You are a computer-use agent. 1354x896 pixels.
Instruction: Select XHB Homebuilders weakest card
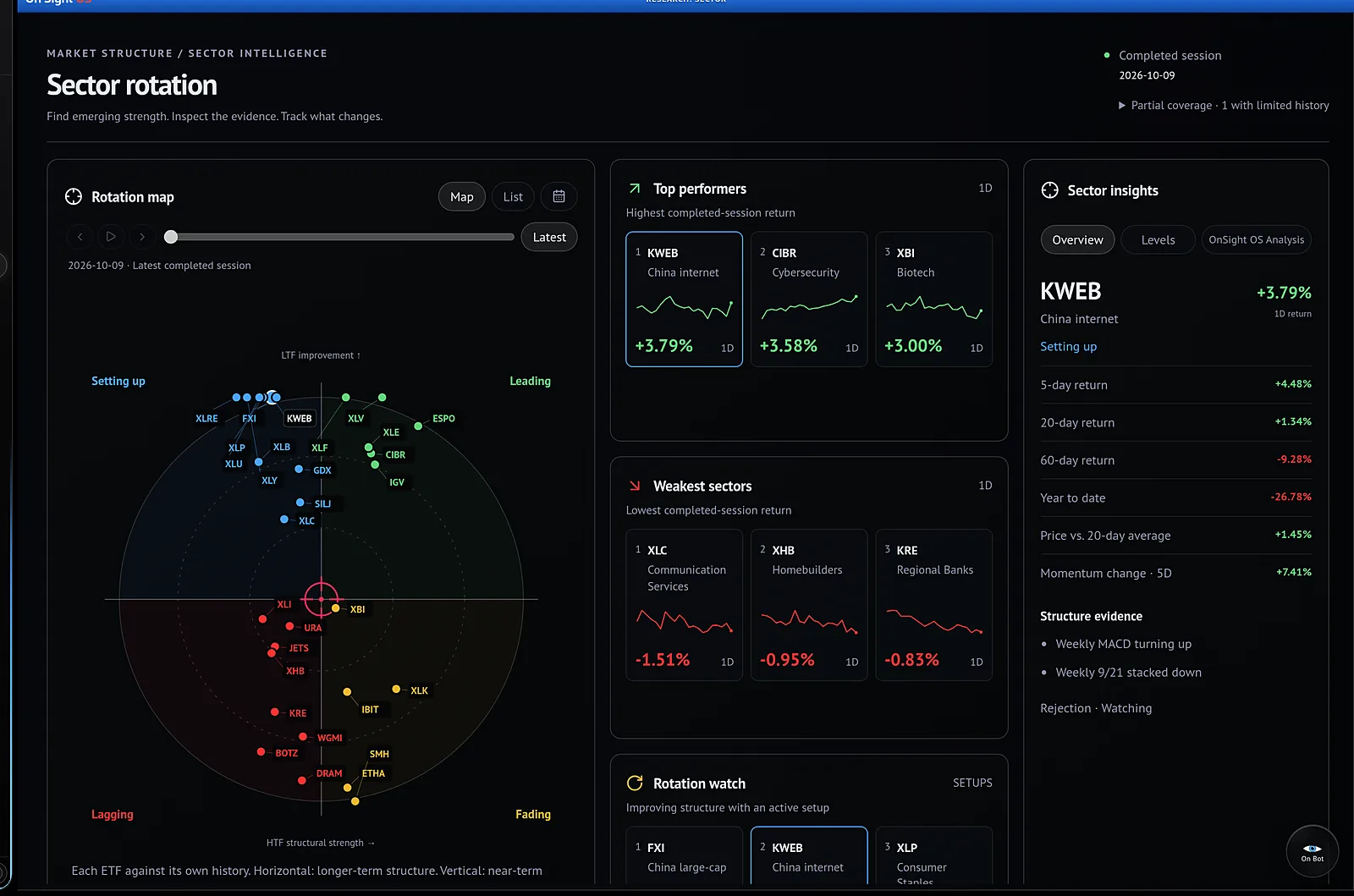pos(809,604)
